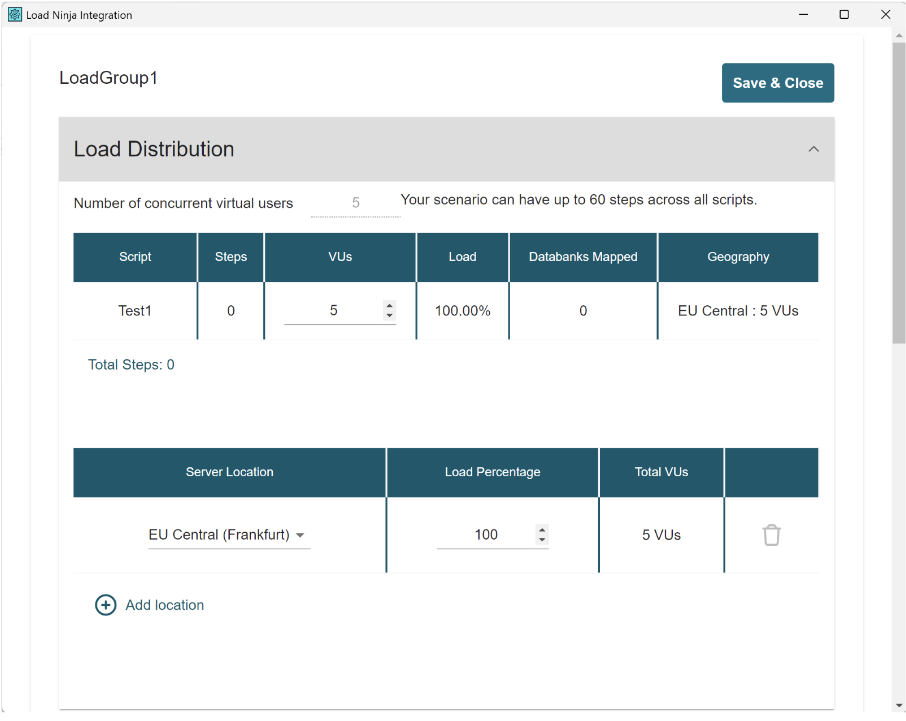Click the plus icon to add location
The height and width of the screenshot is (721, 906).
(x=105, y=605)
